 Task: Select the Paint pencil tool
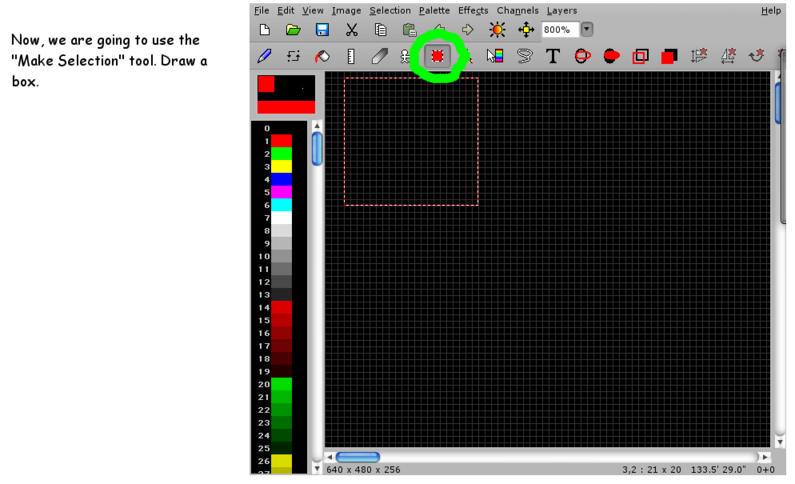[x=265, y=56]
